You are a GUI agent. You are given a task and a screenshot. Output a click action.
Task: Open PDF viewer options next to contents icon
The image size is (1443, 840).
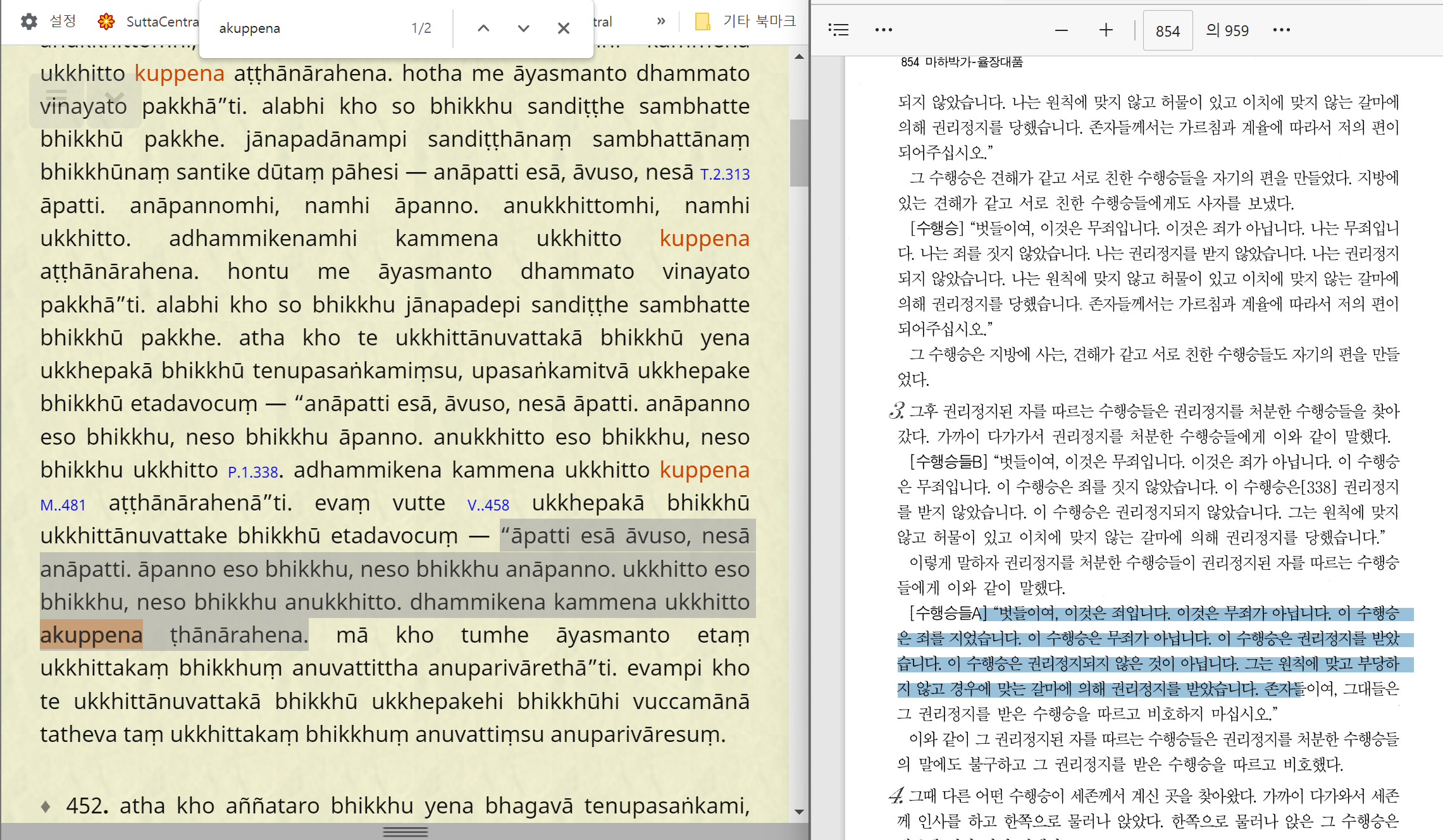point(883,30)
